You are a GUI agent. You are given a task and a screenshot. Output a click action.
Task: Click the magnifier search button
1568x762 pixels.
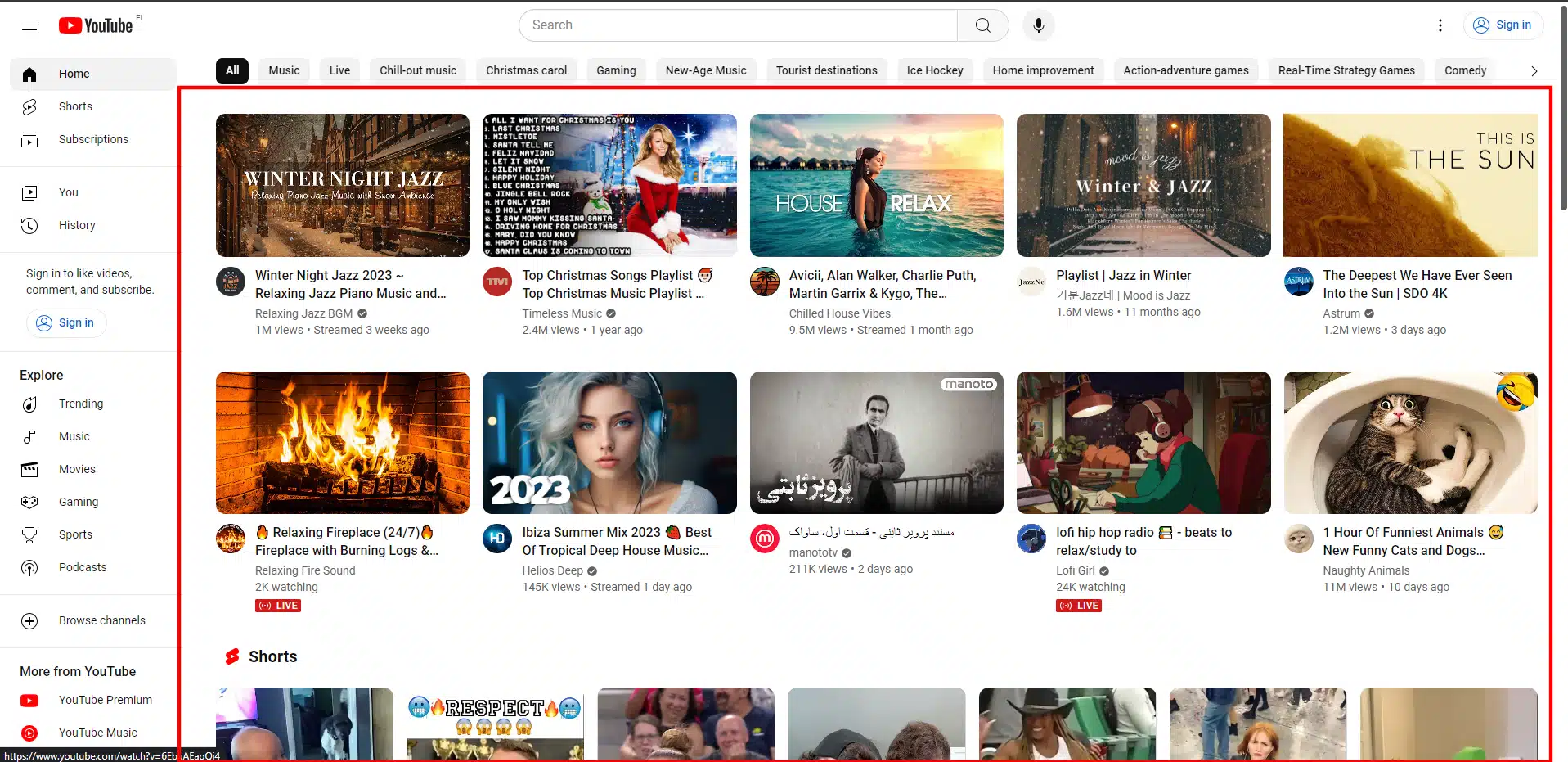pos(982,25)
